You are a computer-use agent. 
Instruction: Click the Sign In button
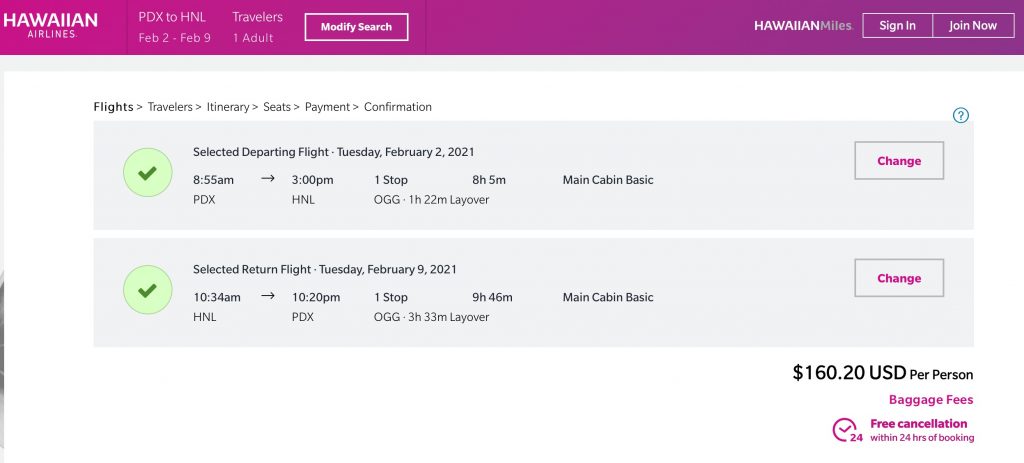coord(897,26)
